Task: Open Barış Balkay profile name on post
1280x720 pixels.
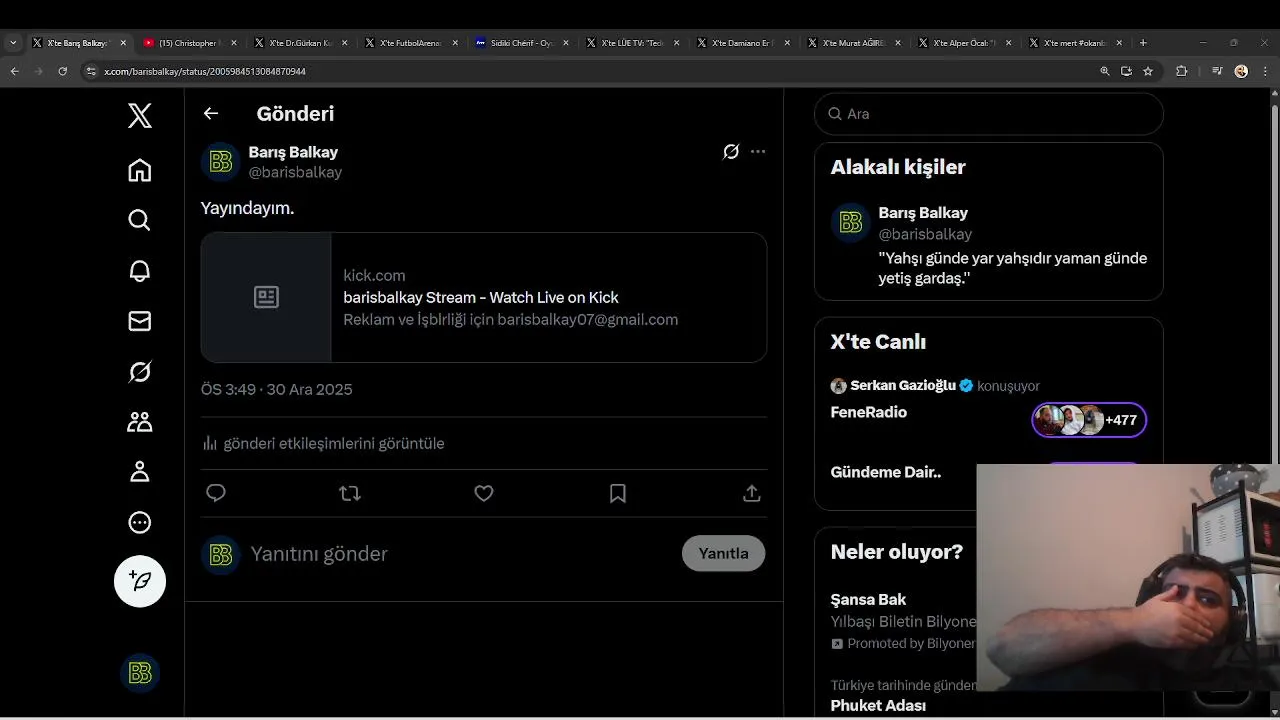Action: [293, 152]
